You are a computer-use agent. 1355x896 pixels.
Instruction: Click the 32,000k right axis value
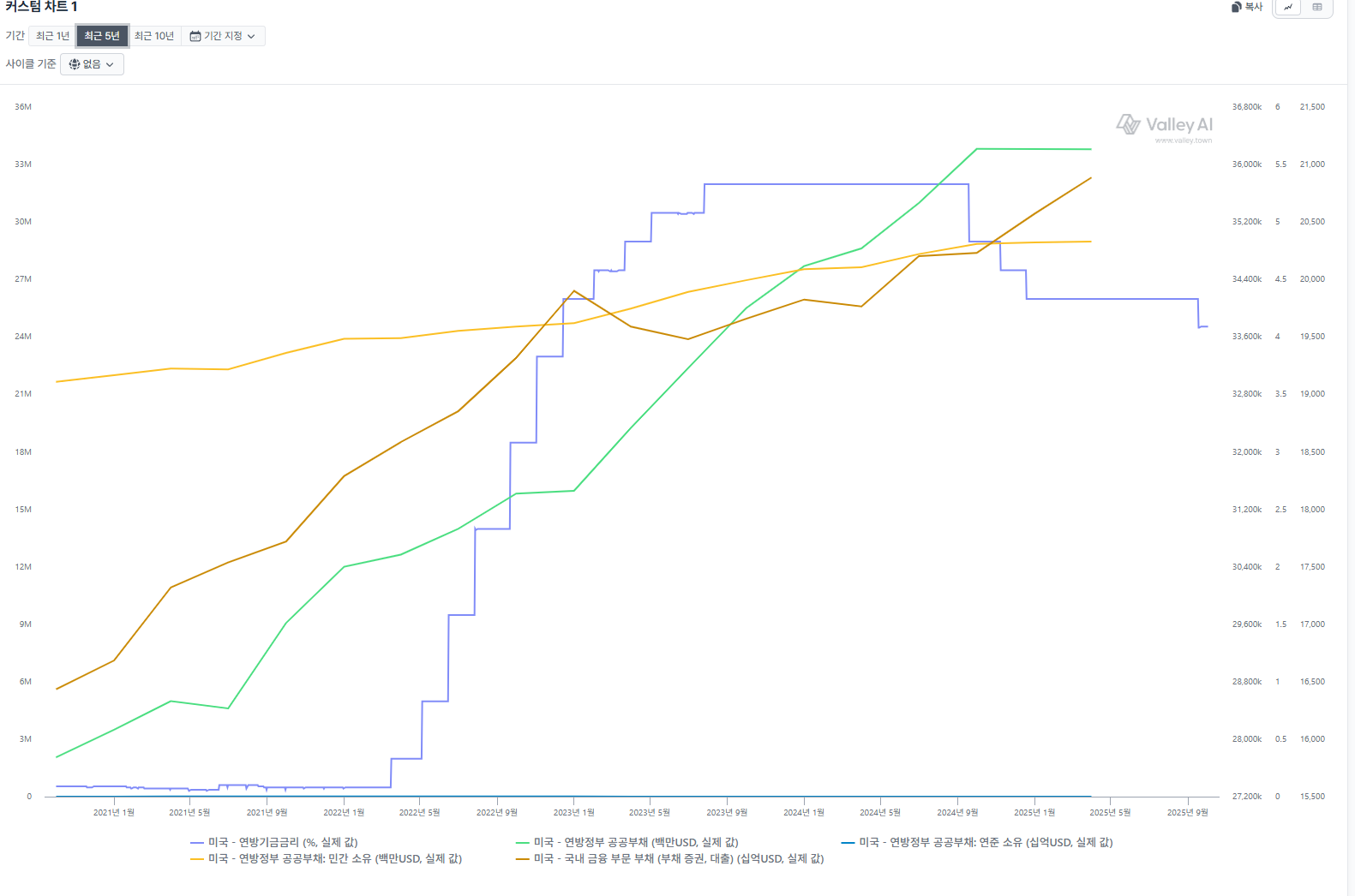point(1247,452)
